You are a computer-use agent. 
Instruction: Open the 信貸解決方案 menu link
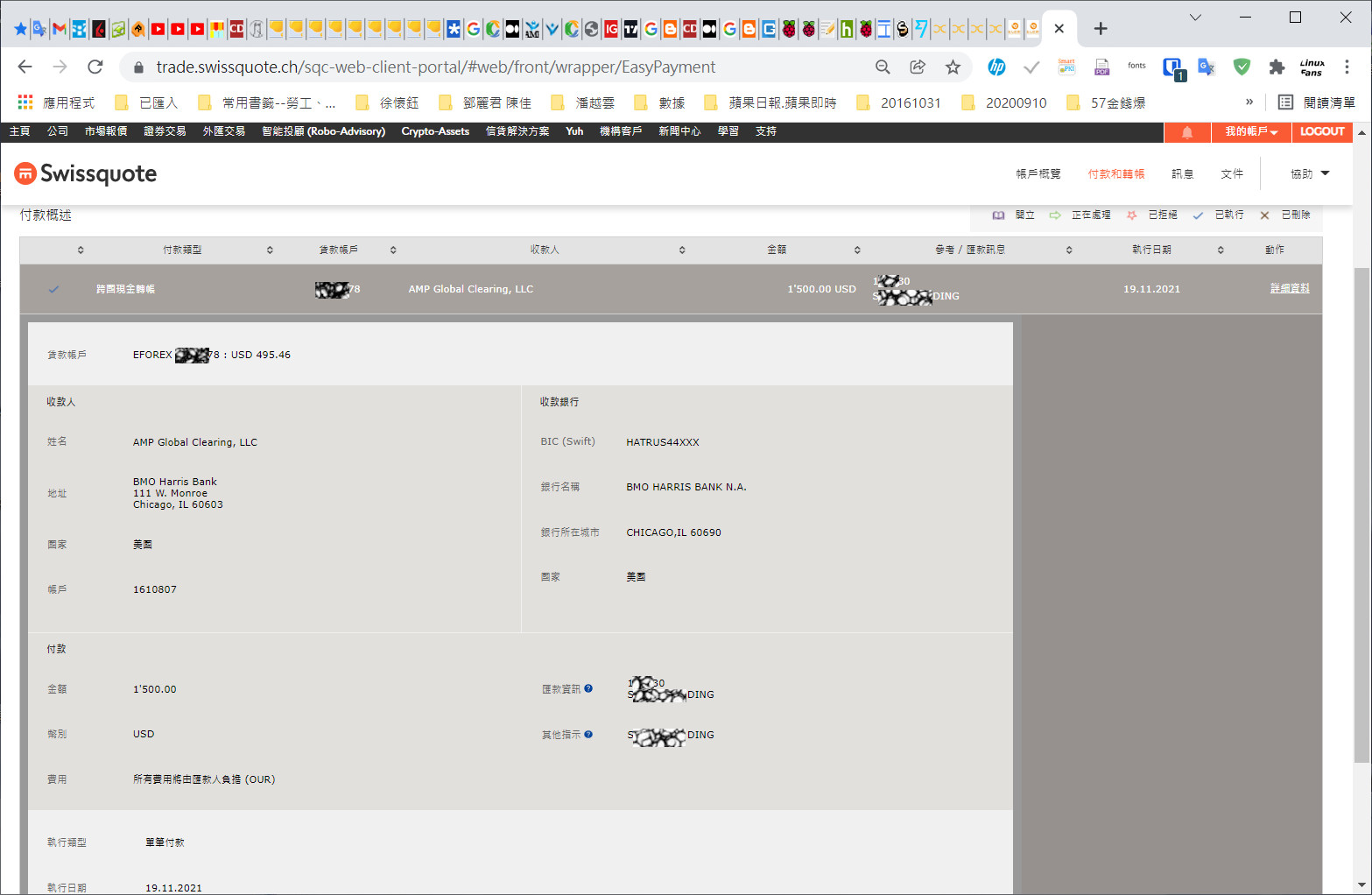(x=517, y=131)
